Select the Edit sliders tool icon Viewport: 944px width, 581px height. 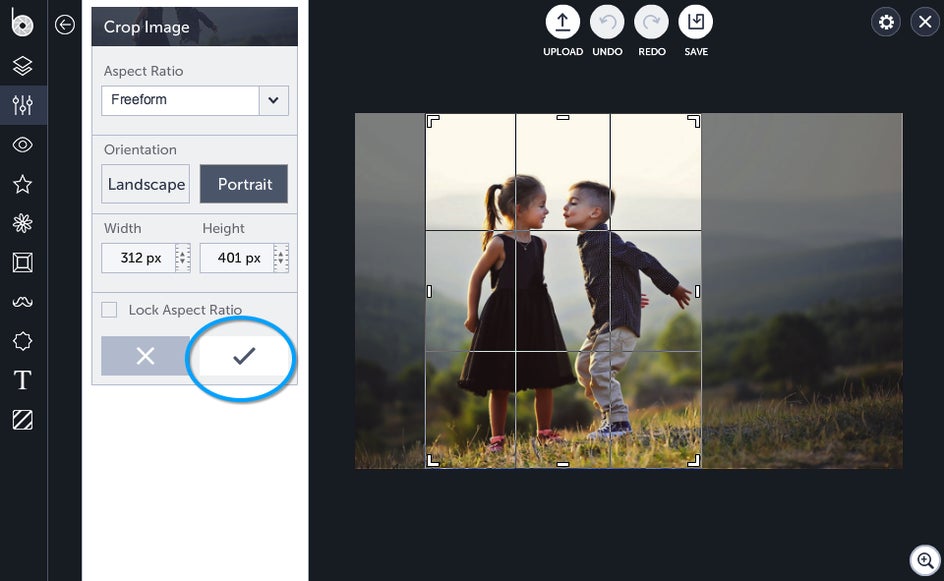22,105
